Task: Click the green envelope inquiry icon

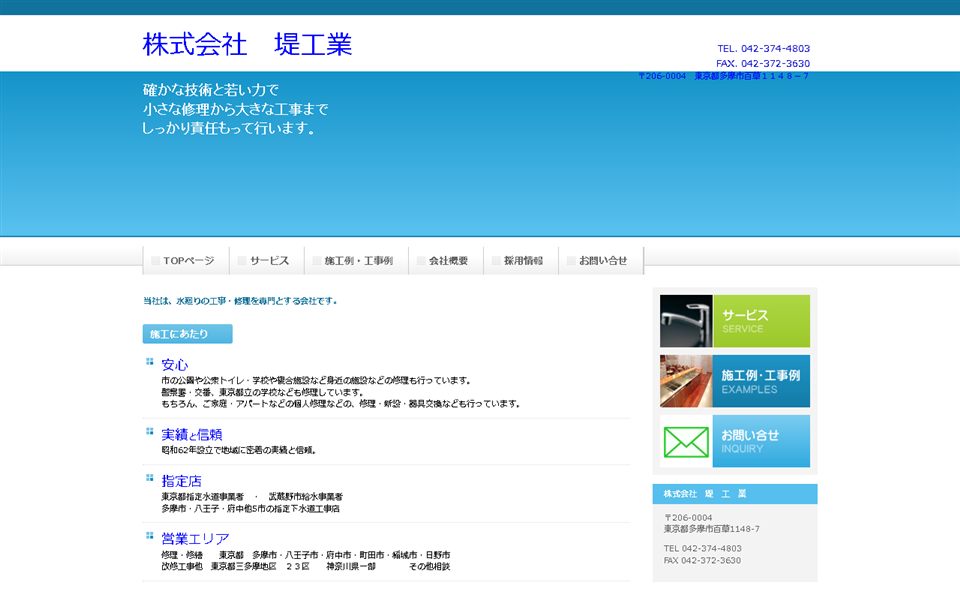Action: point(686,441)
